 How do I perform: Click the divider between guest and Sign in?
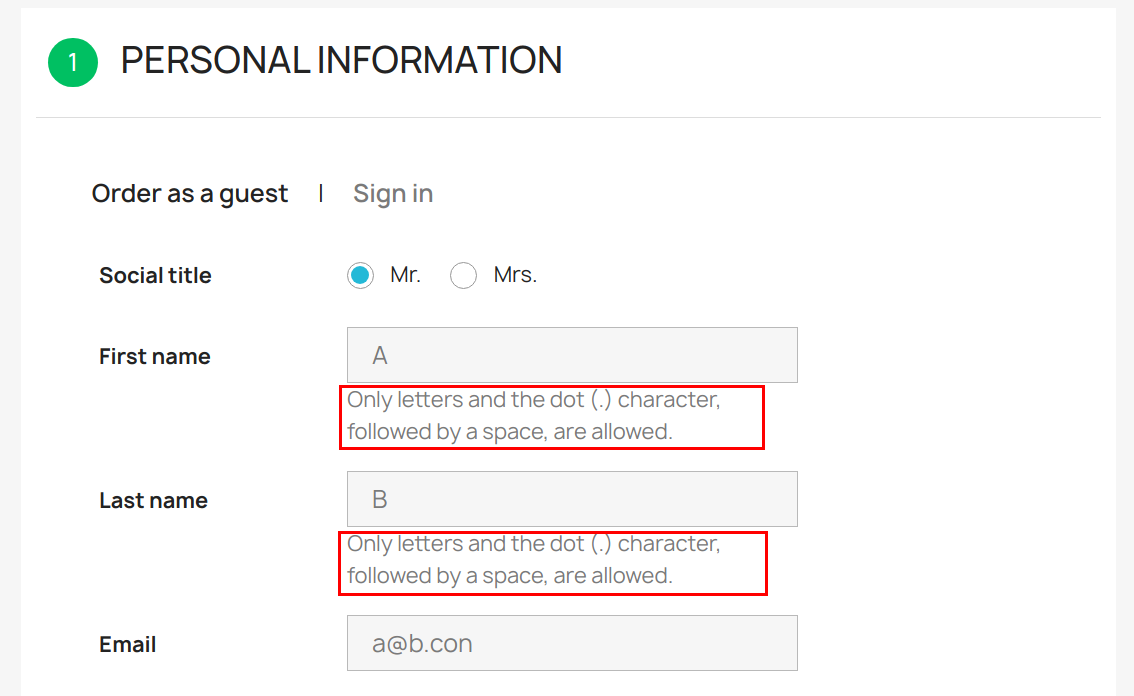point(321,193)
